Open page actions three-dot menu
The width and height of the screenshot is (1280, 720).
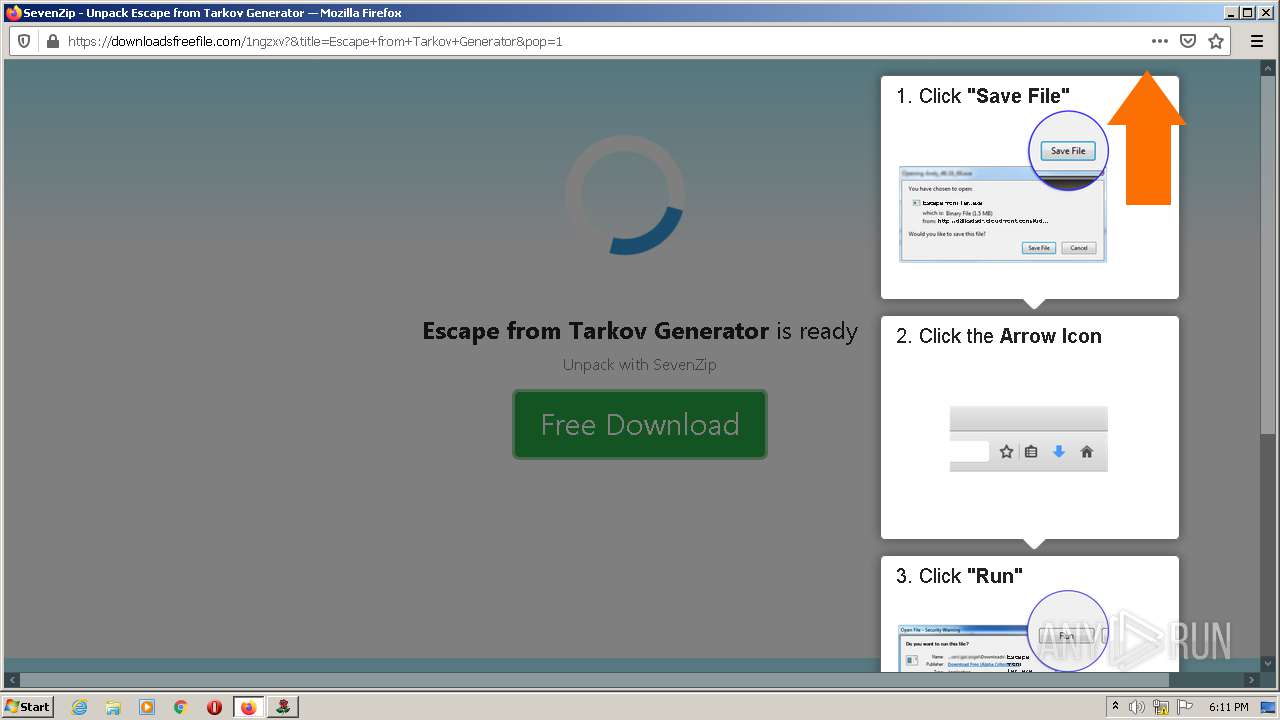tap(1159, 41)
